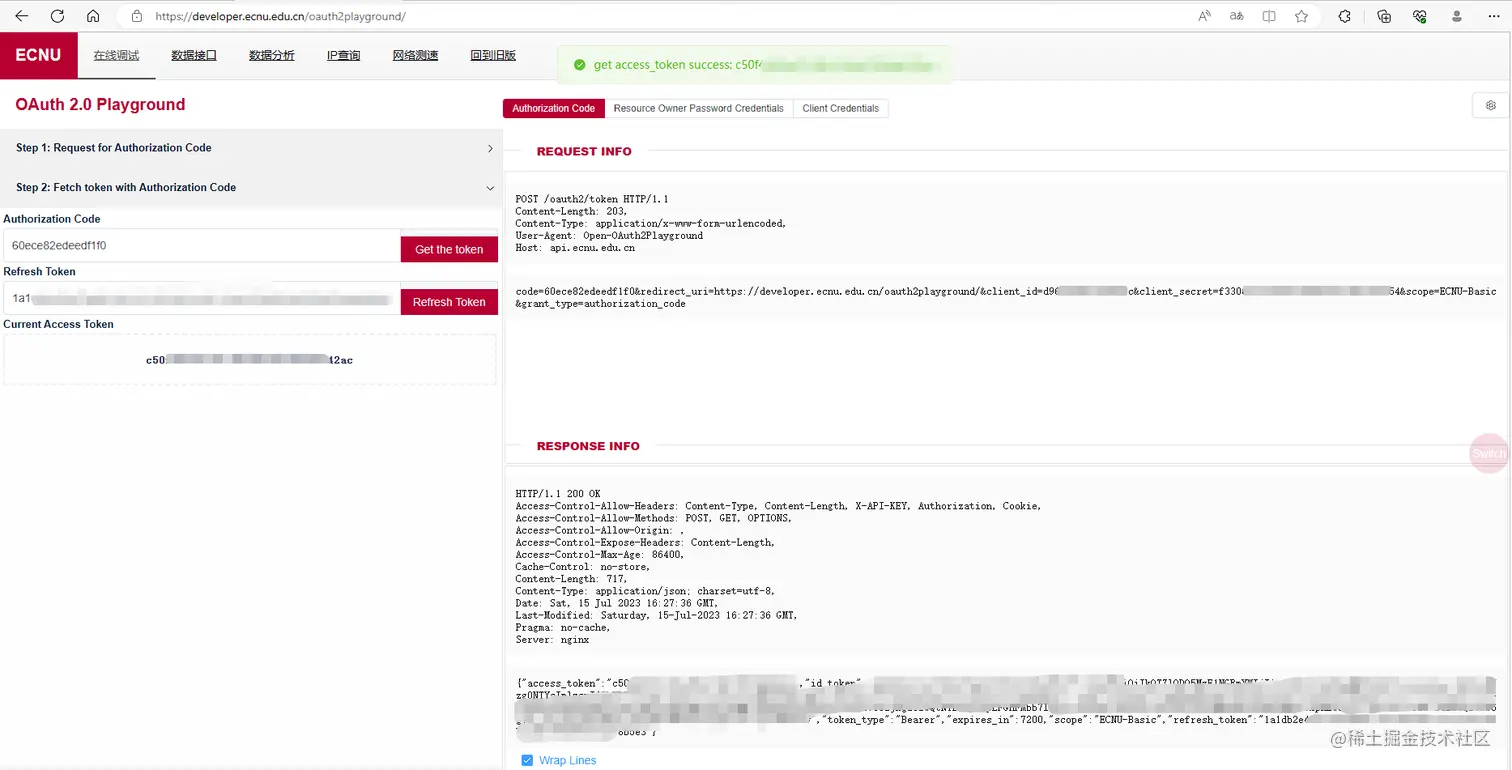Click the Content-Length: 203 request header line
This screenshot has width=1512, height=770.
tap(571, 211)
